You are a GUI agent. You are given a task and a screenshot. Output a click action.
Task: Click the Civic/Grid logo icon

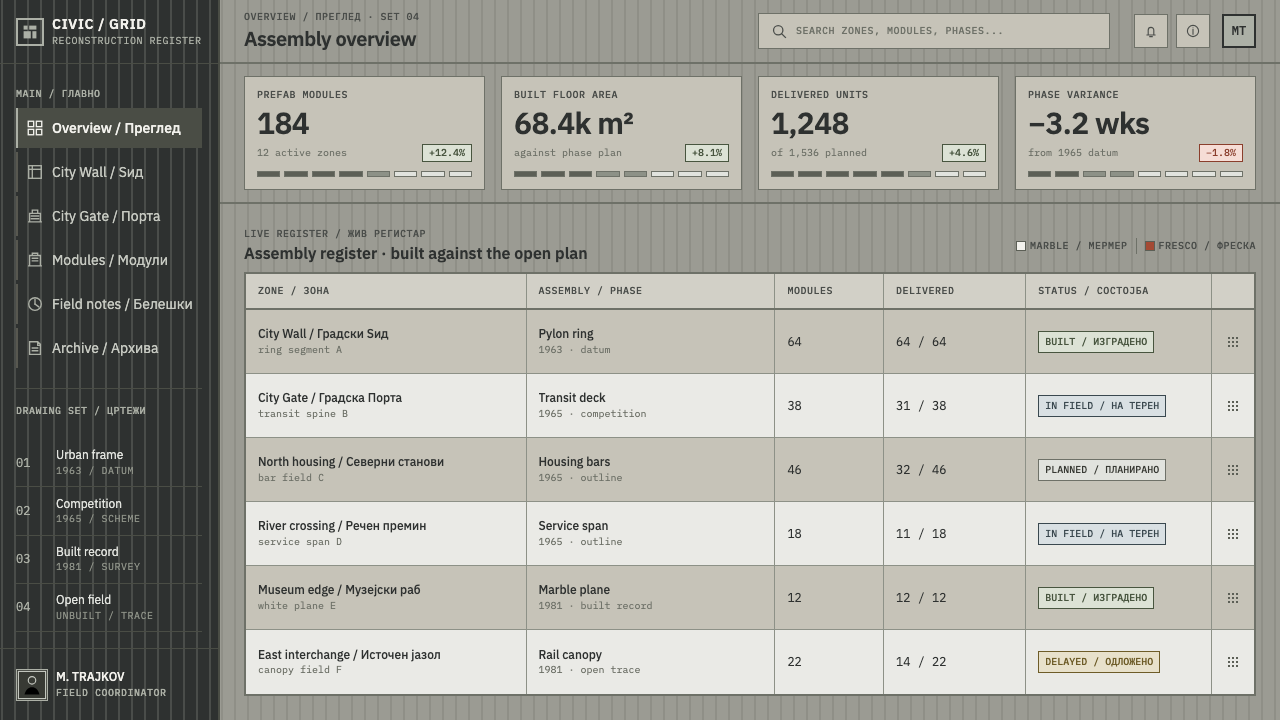pyautogui.click(x=30, y=32)
